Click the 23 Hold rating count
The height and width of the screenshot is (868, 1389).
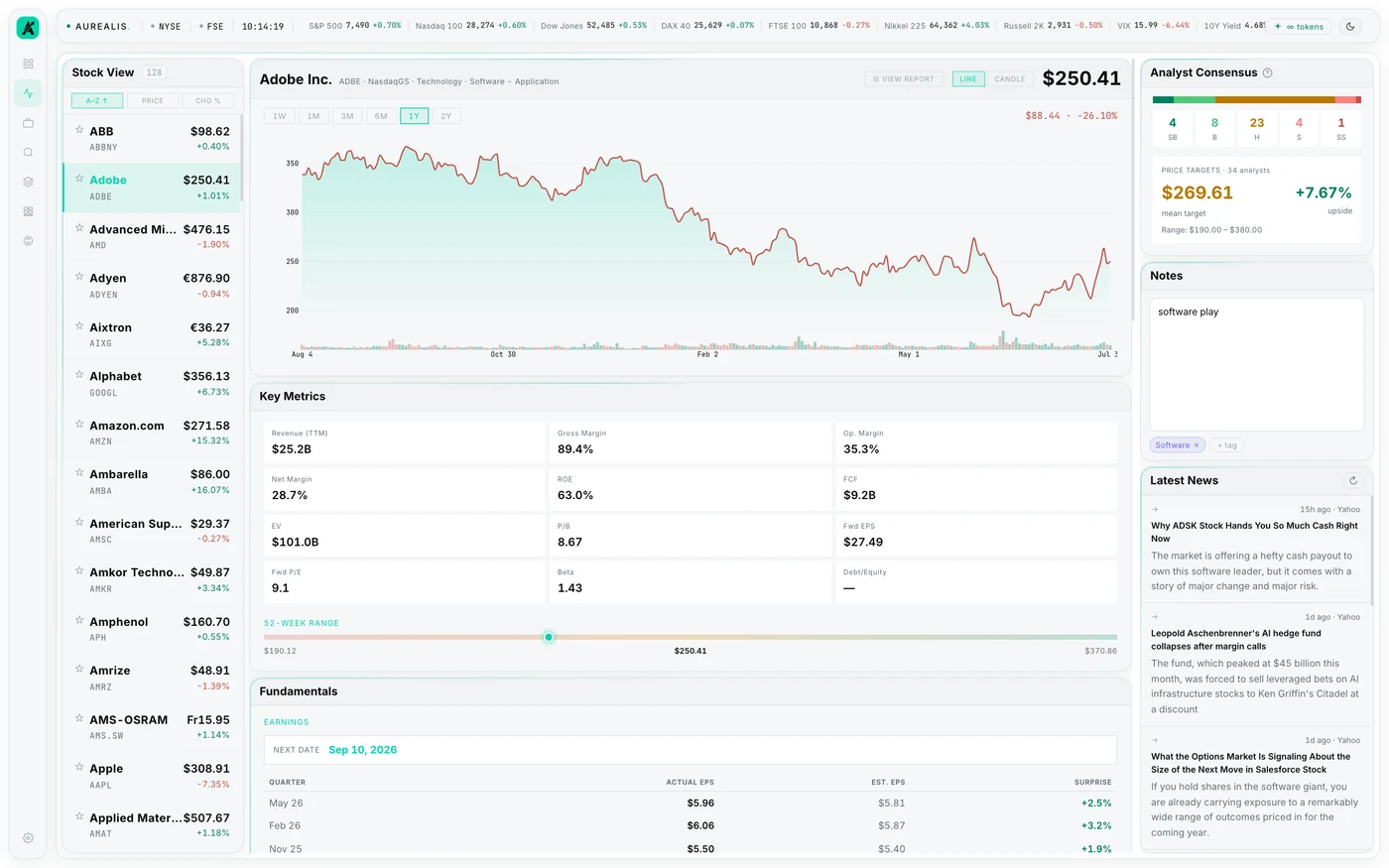coord(1257,128)
